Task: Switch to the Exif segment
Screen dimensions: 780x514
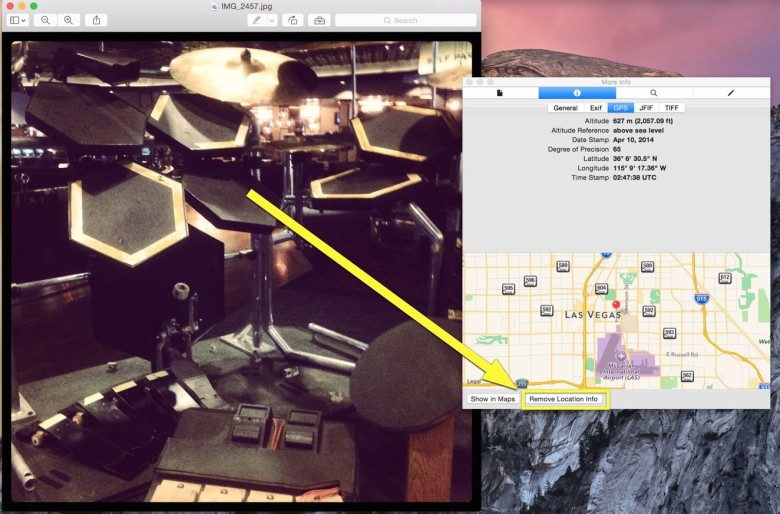Action: [595, 108]
